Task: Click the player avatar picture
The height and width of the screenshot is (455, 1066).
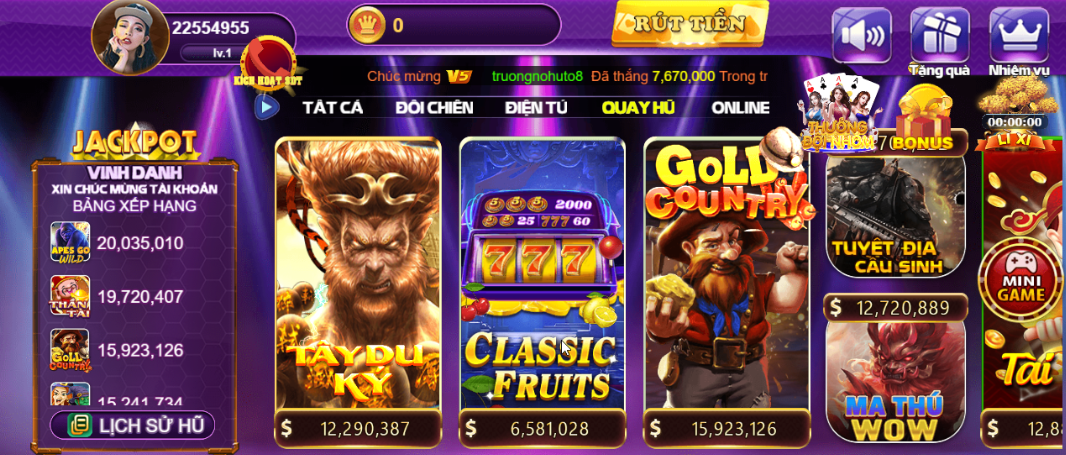Action: pyautogui.click(x=131, y=37)
